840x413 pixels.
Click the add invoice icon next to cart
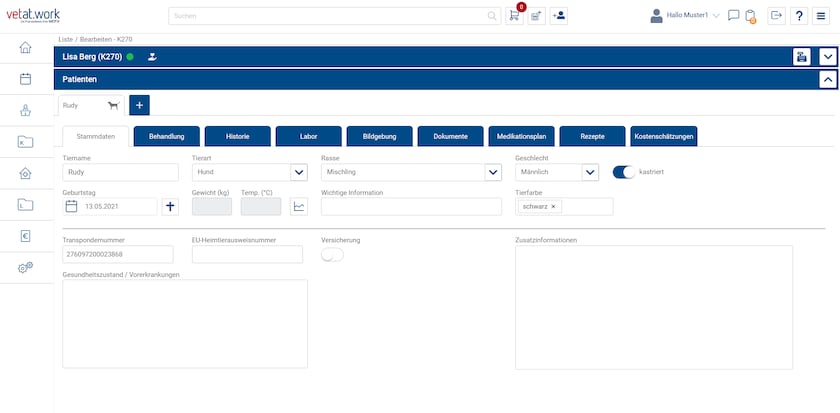click(x=536, y=16)
